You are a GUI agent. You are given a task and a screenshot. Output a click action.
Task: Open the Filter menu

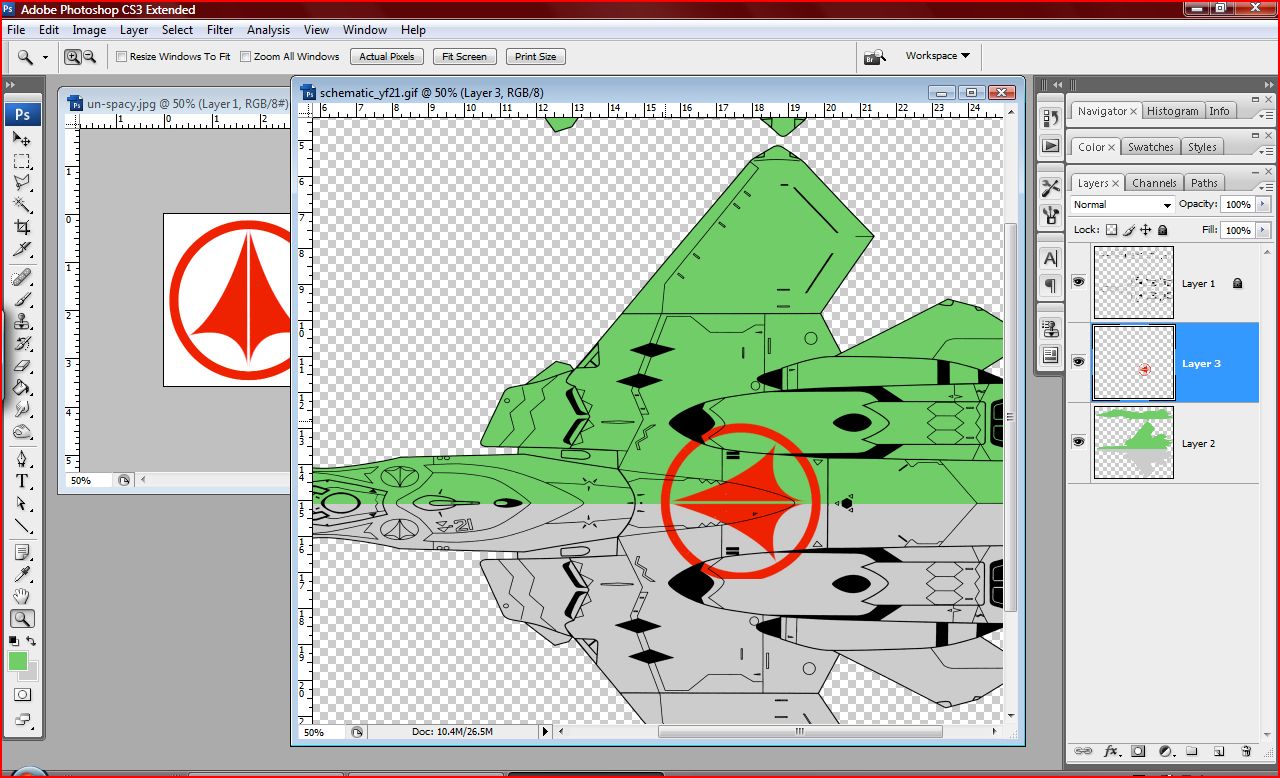[220, 30]
